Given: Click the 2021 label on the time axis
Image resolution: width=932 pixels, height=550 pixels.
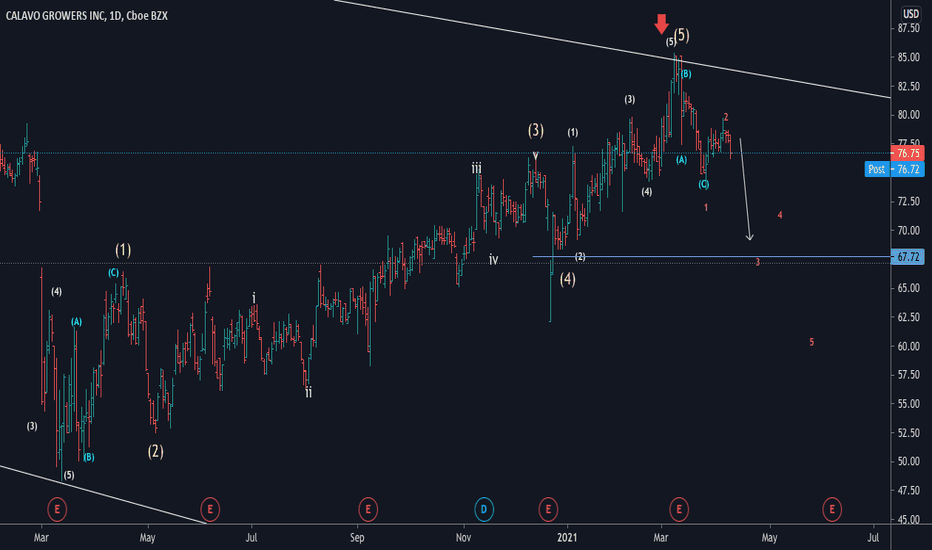Looking at the screenshot, I should [x=567, y=538].
